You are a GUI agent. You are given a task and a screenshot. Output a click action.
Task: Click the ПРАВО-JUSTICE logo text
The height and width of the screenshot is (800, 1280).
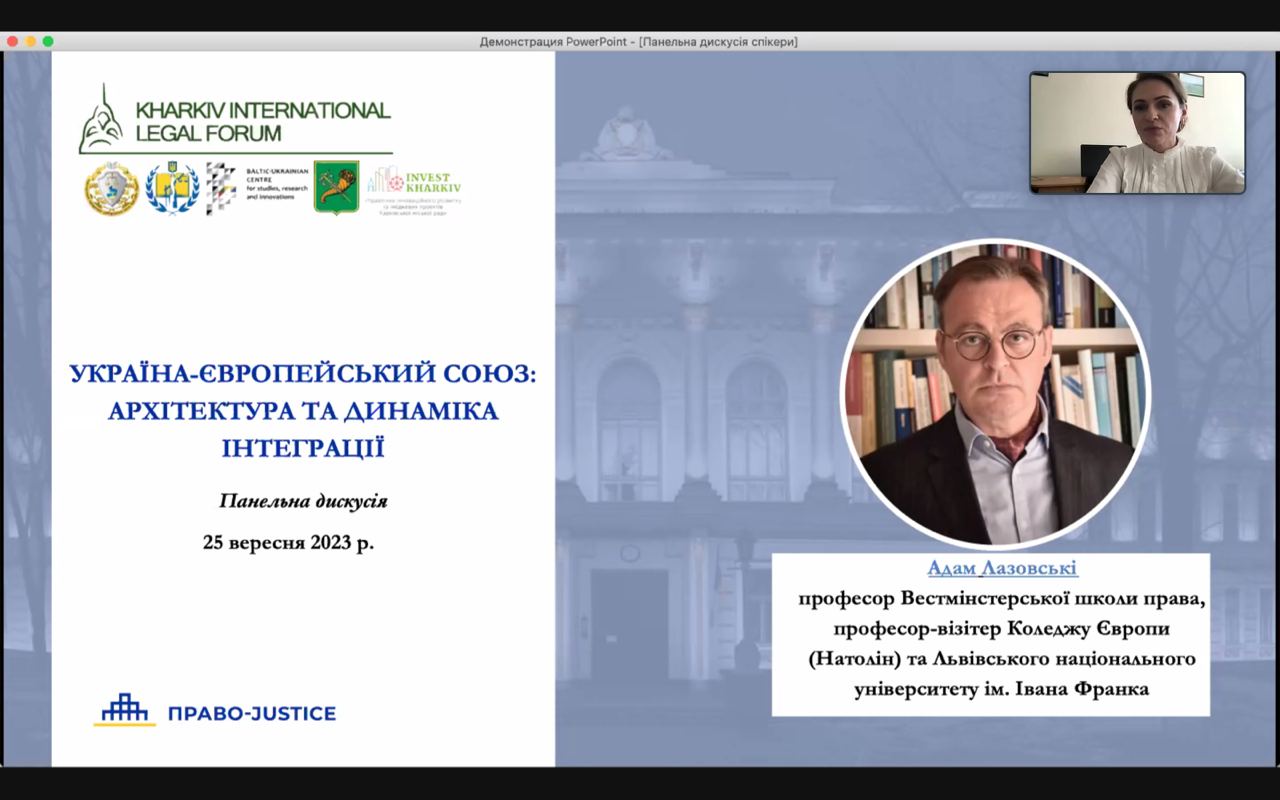point(252,713)
